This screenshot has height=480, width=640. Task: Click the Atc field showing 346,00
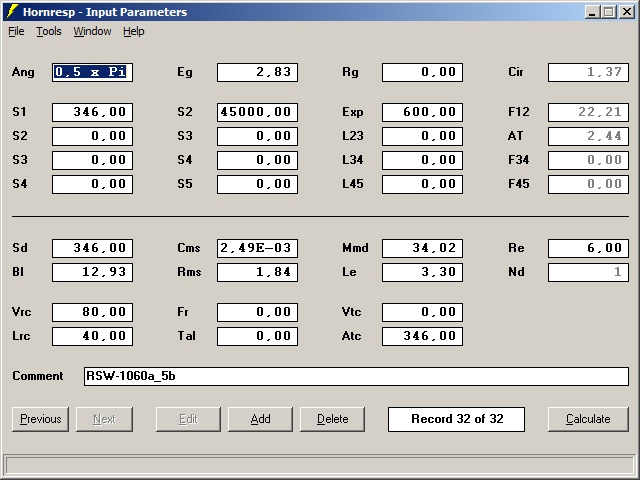[422, 336]
